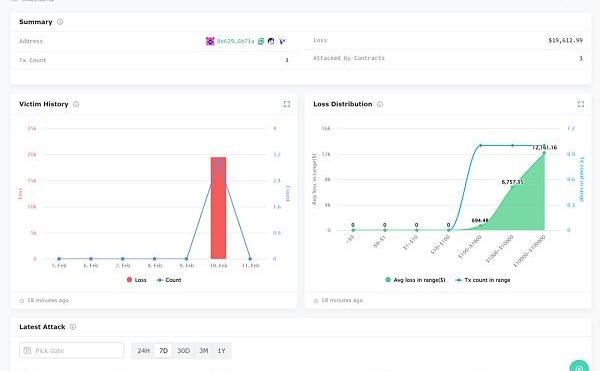
Task: Toggle Count series in legend
Action: click(x=169, y=280)
